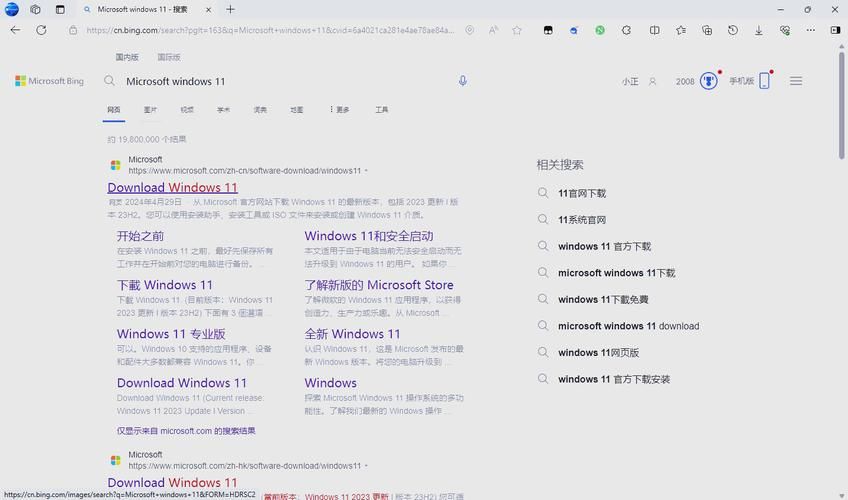Search related 'windows 11 官方下载安装'
848x500 pixels.
(x=614, y=379)
